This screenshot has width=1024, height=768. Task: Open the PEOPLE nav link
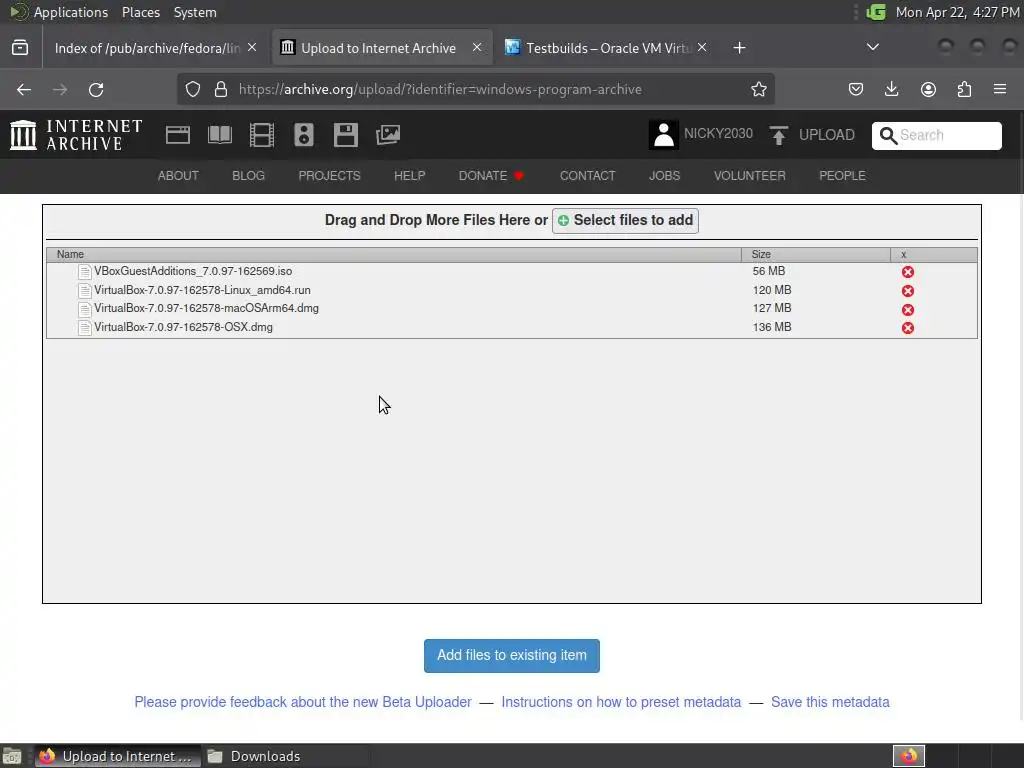pyautogui.click(x=842, y=176)
